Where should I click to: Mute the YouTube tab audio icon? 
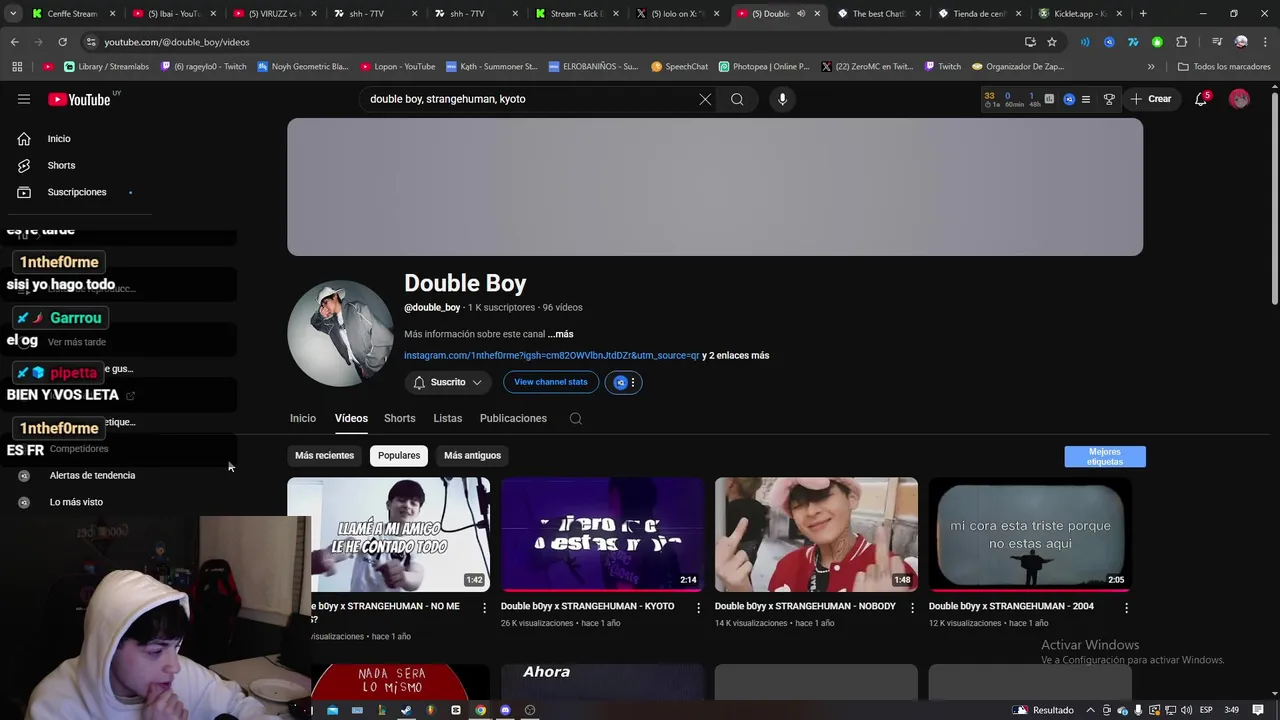click(801, 14)
